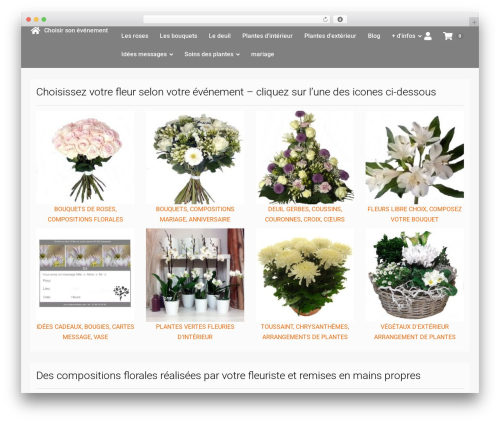Open 'Plantes d'intérieur' menu item
Viewport: 500px width, 423px height.
click(x=267, y=36)
